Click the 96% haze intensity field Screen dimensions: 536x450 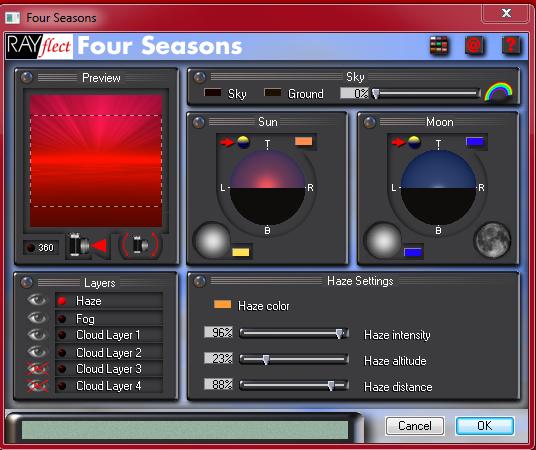[218, 332]
